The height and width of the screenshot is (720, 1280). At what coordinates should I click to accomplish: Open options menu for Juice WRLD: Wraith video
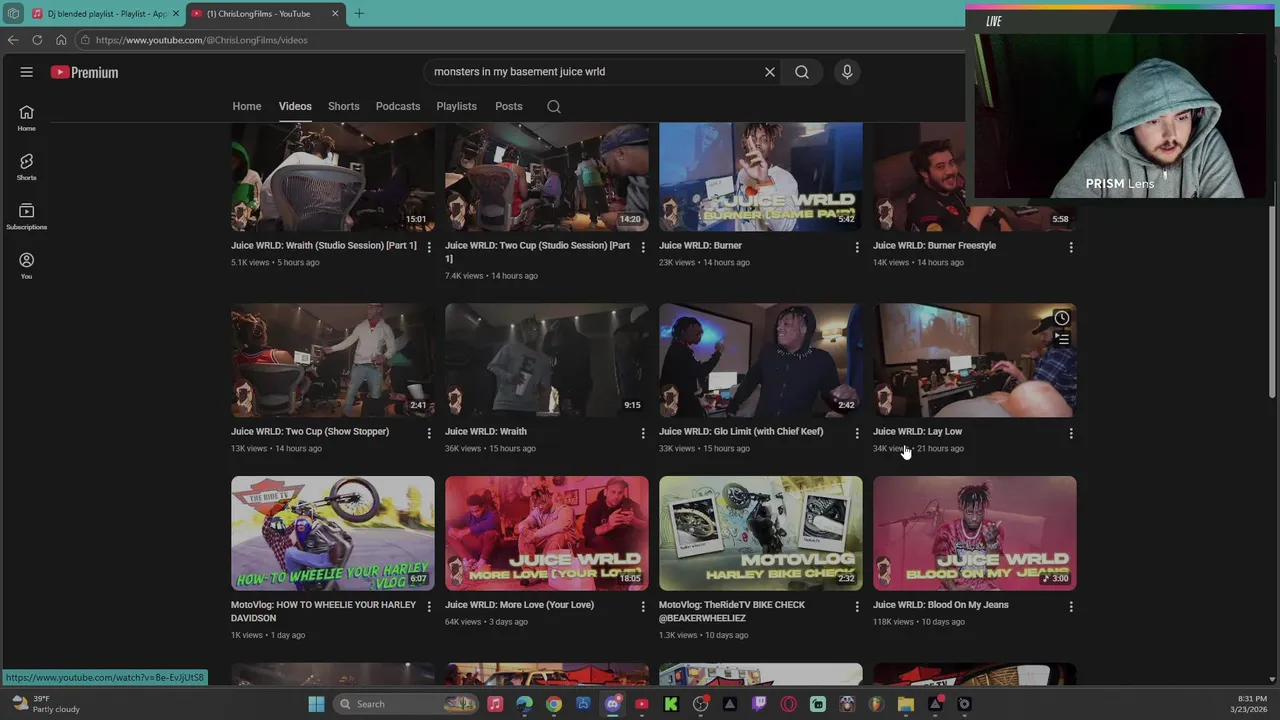point(643,433)
